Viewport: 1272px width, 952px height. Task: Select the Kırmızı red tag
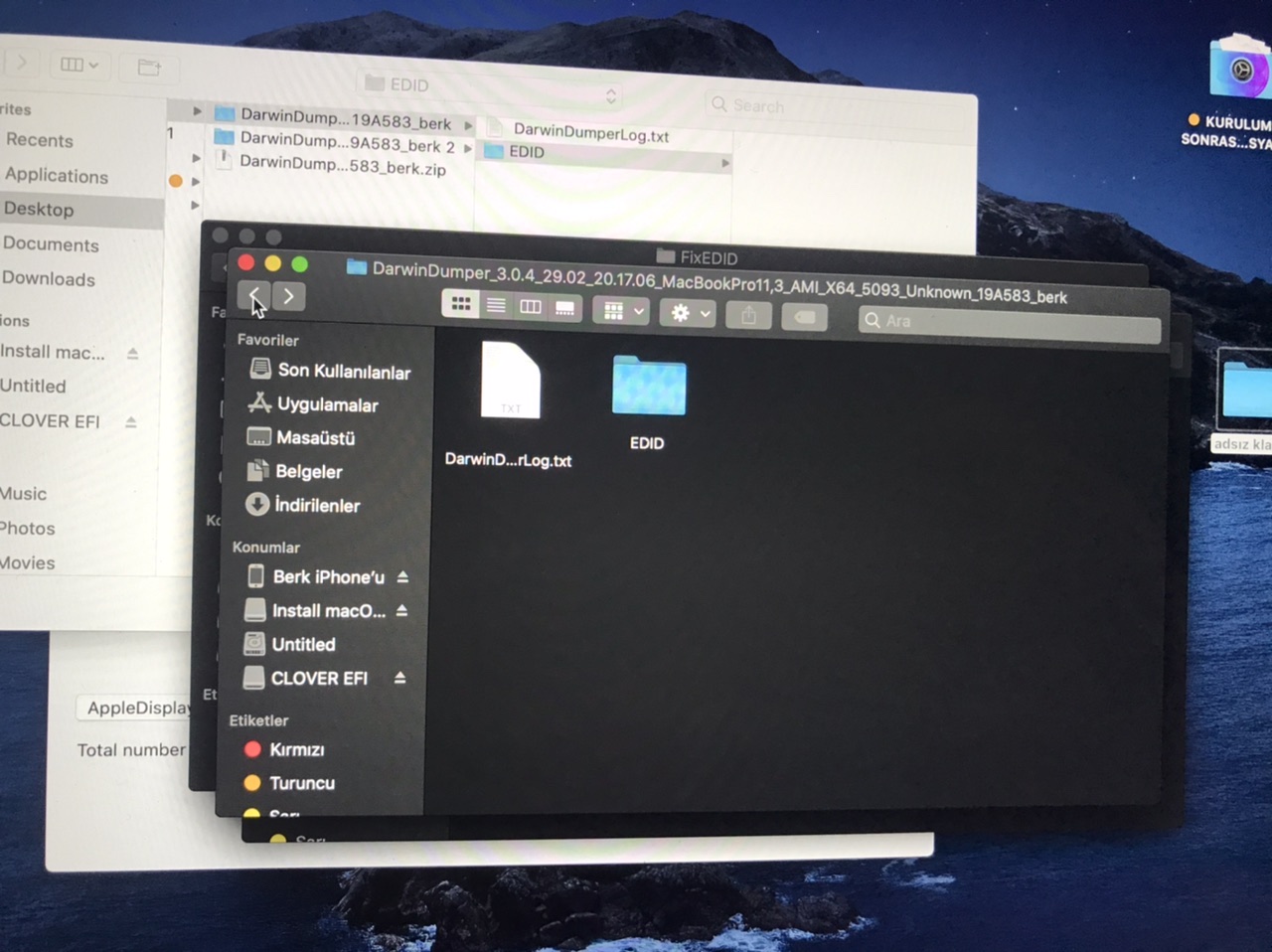coord(296,749)
